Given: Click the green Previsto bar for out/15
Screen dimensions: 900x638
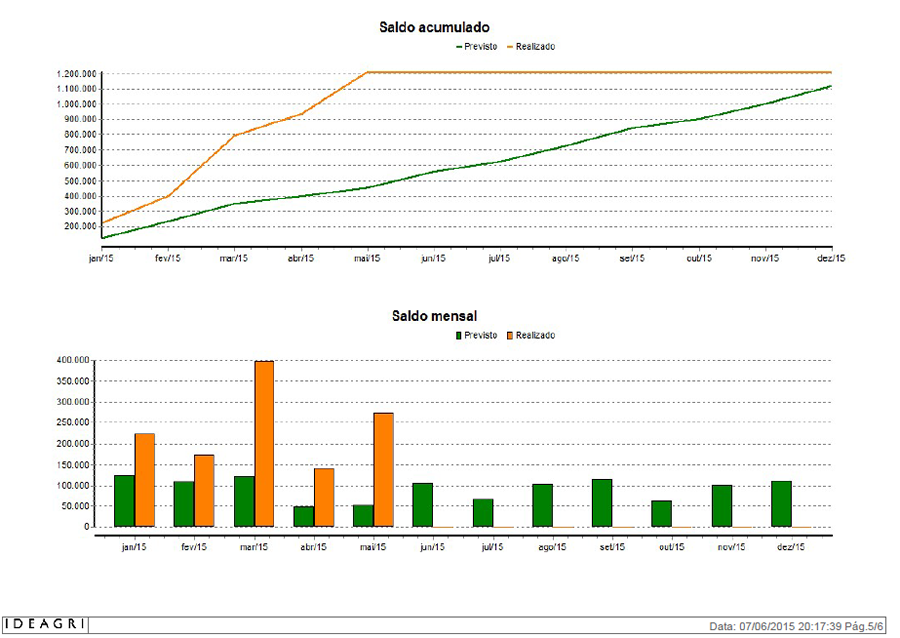Looking at the screenshot, I should (662, 513).
